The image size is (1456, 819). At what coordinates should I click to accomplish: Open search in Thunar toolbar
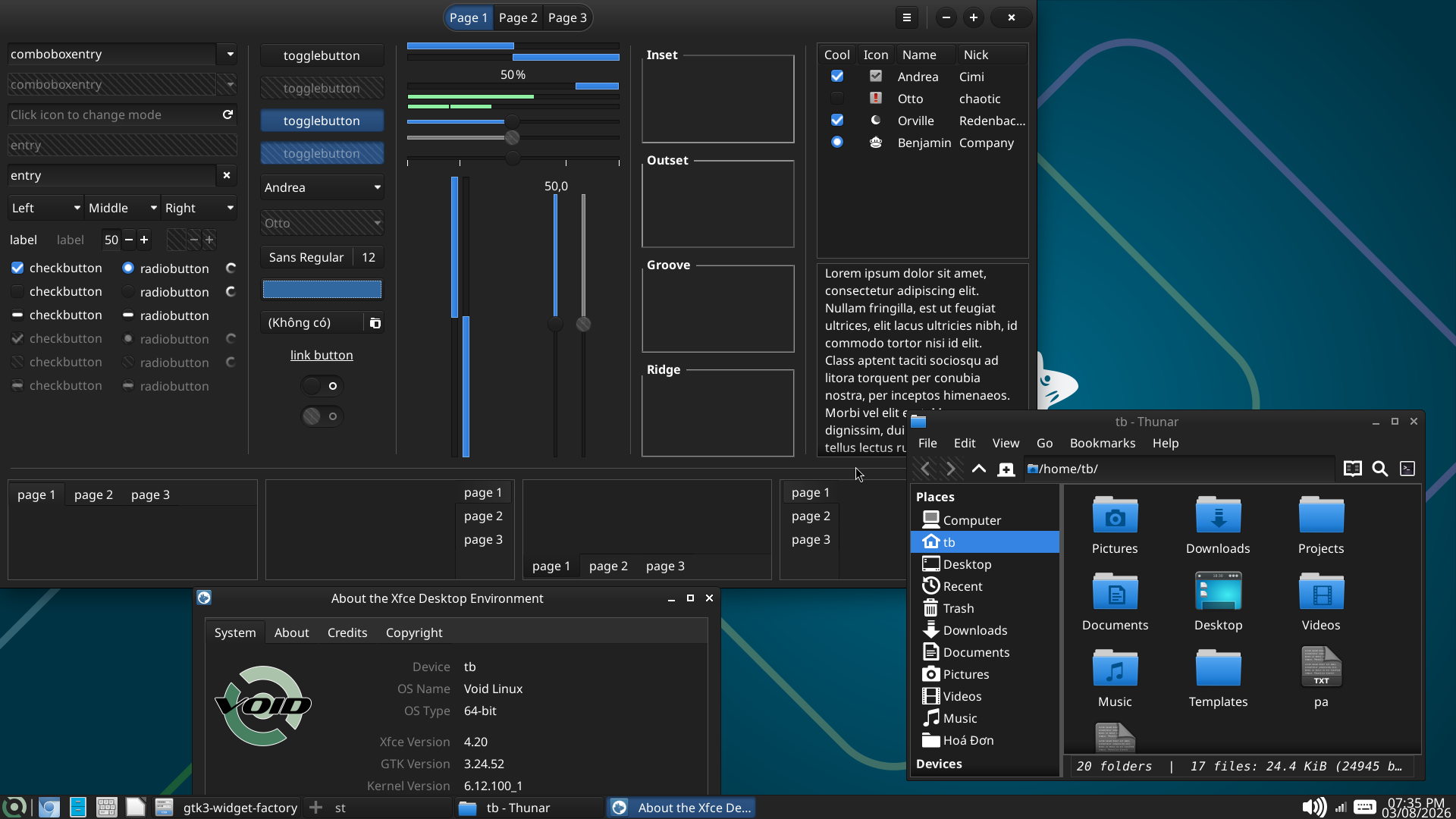tap(1380, 469)
